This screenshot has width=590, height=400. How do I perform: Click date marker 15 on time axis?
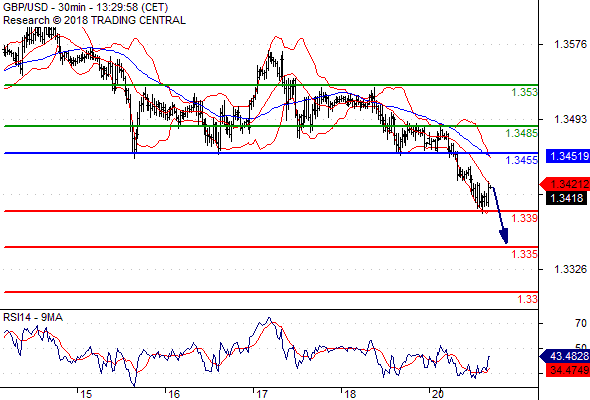(x=86, y=394)
